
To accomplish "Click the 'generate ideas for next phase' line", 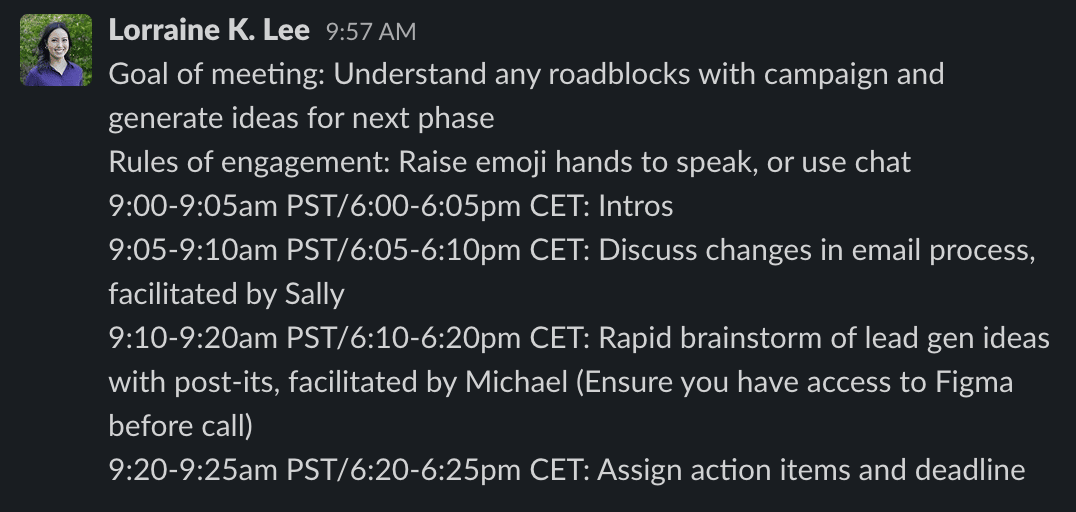I will coord(301,119).
